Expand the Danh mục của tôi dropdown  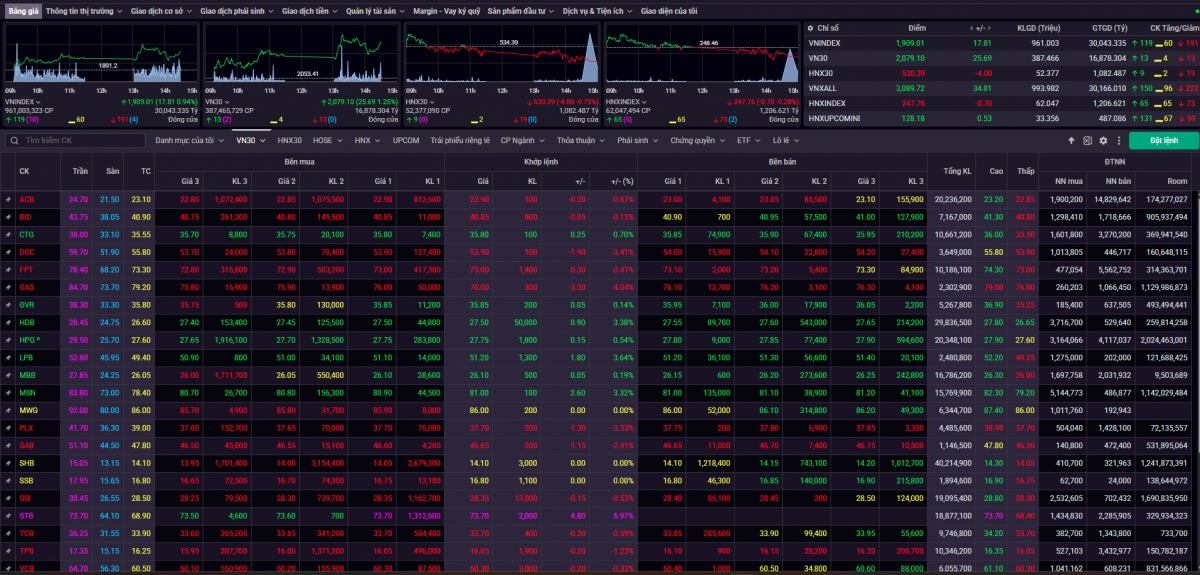click(x=189, y=141)
